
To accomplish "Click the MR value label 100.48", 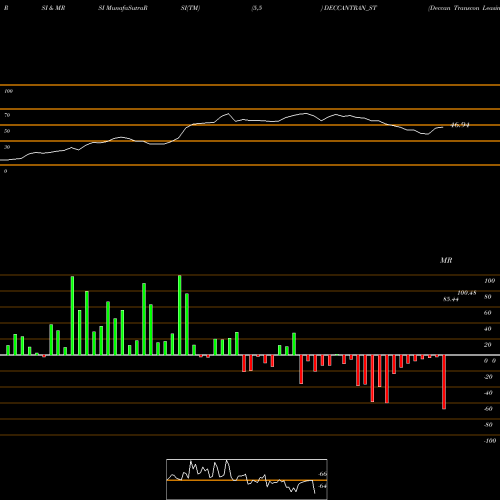I will 467,293.
